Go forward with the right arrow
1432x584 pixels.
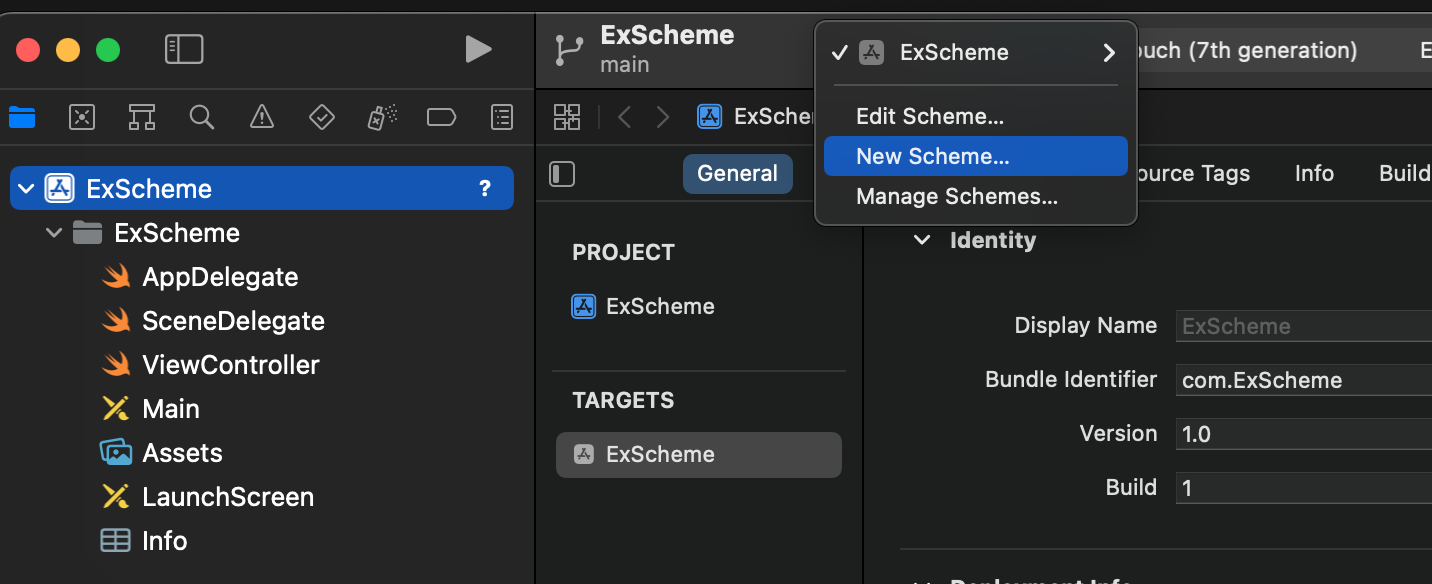[662, 117]
